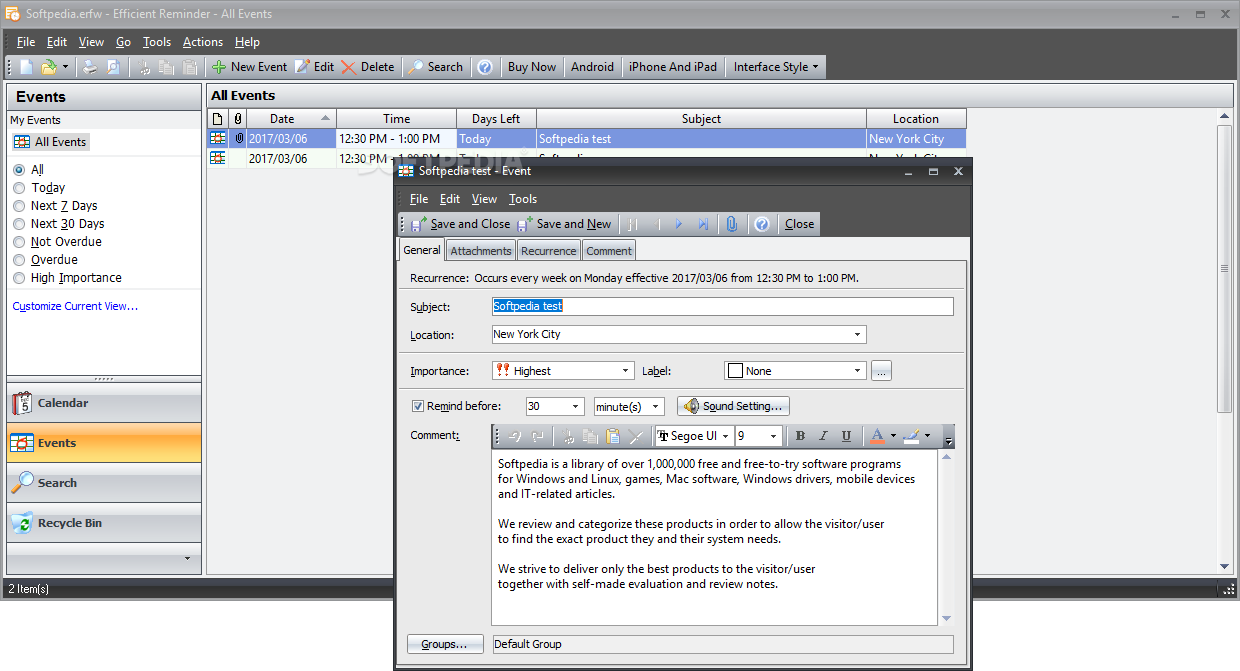Open the Label dropdown
The image size is (1240, 671).
coord(858,371)
